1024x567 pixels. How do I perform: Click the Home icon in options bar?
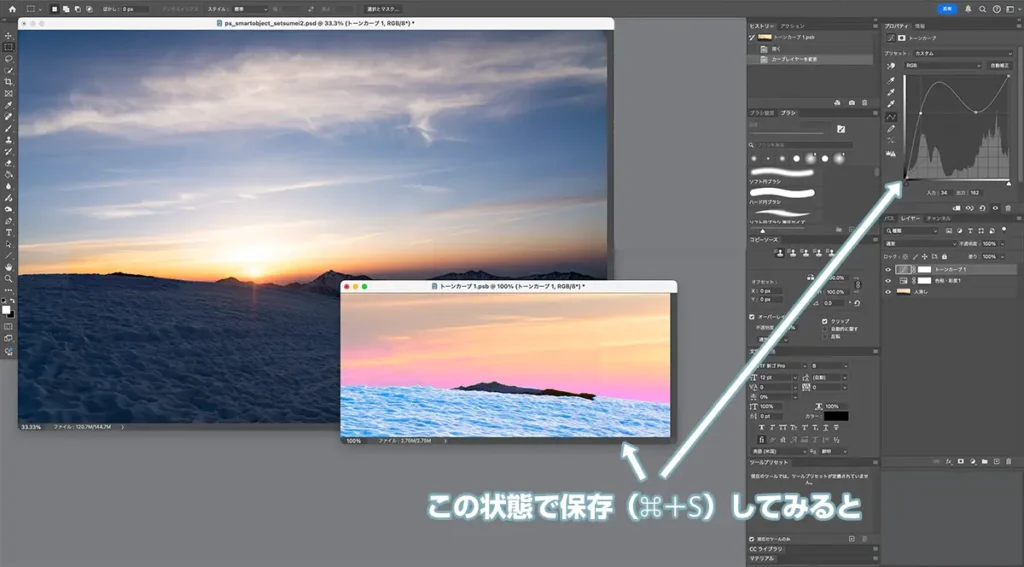(12, 9)
